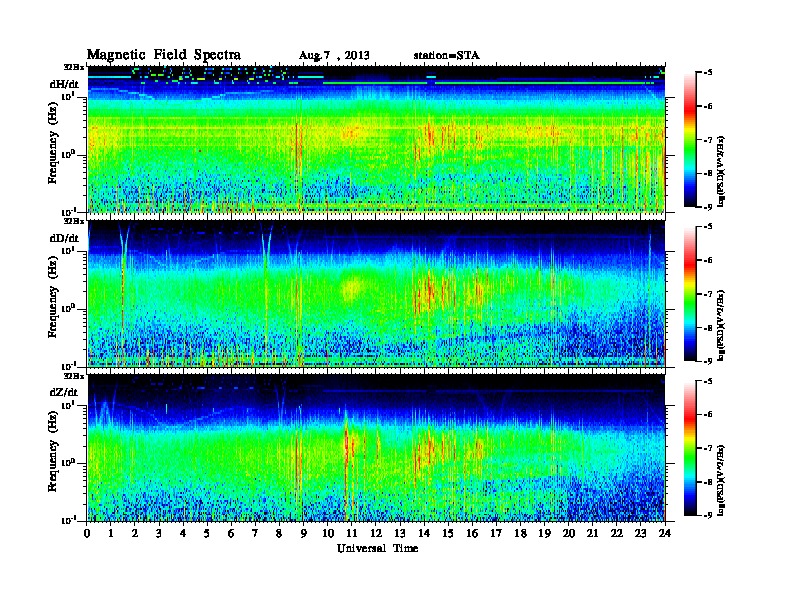Click the log(PSD) label beside the dH/dt color bar

pos(721,171)
